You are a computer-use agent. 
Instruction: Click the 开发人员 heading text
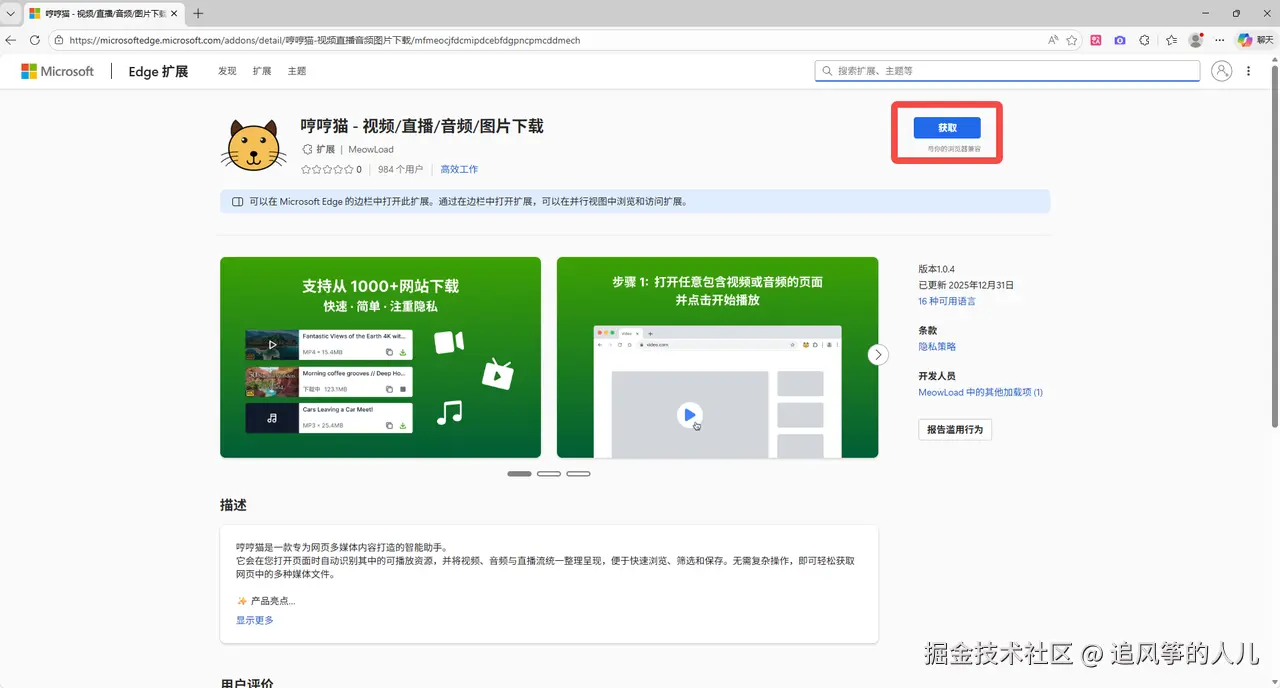(938, 376)
